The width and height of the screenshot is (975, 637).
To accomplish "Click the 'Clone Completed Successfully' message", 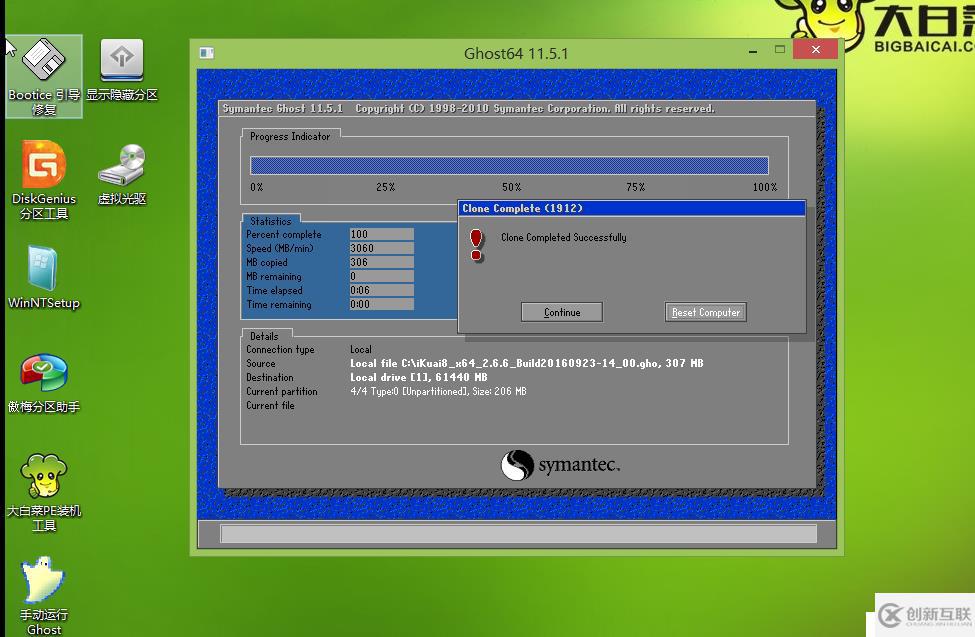I will [x=563, y=238].
